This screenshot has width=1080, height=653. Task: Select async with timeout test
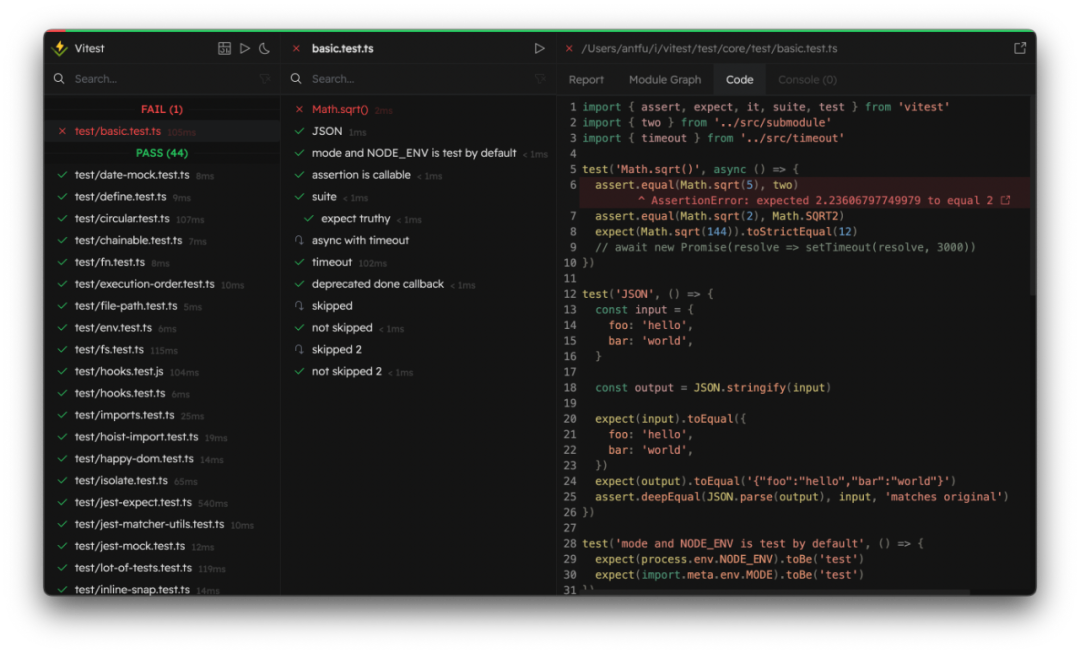click(419, 240)
